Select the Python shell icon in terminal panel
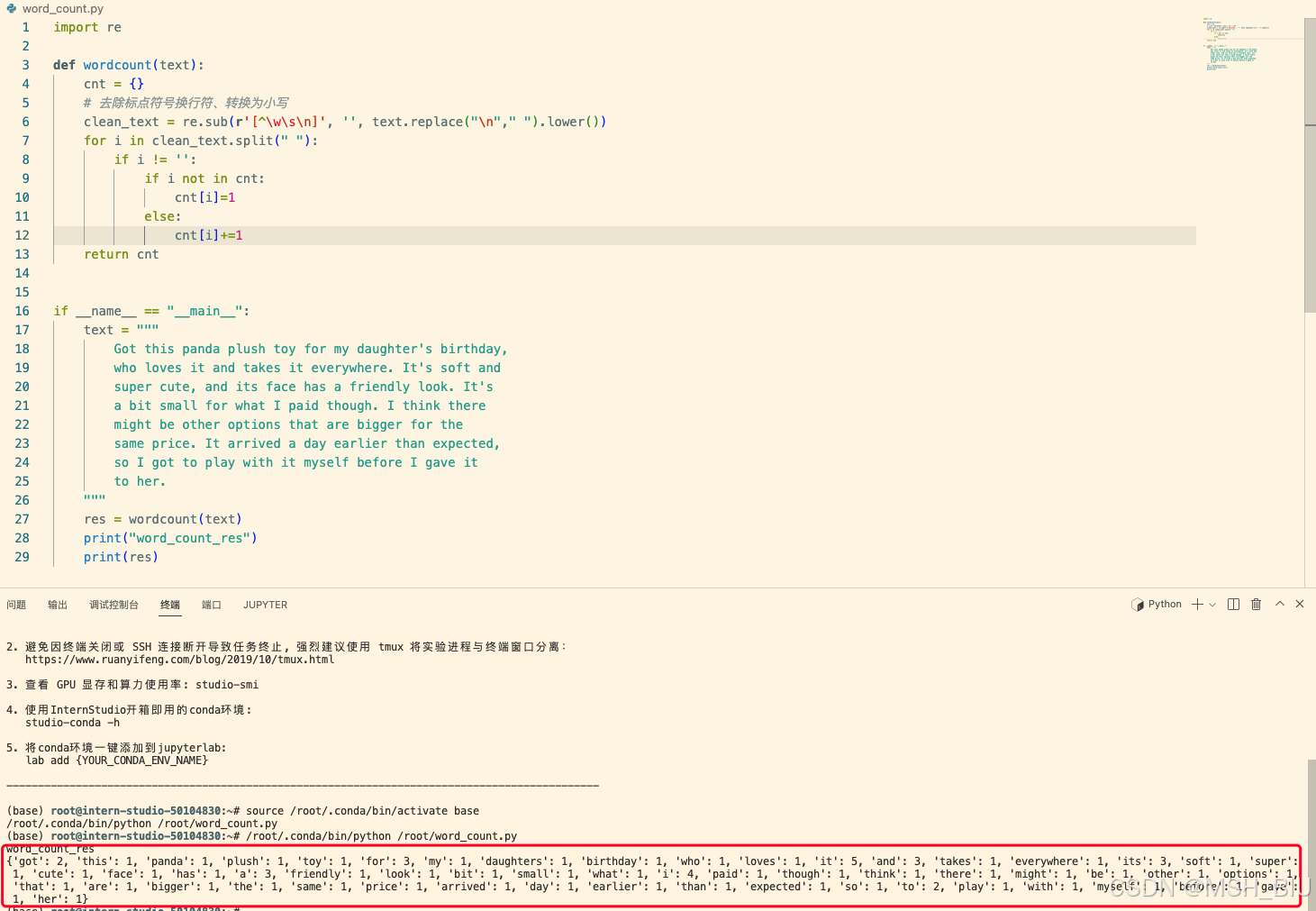1316x911 pixels. (x=1139, y=604)
